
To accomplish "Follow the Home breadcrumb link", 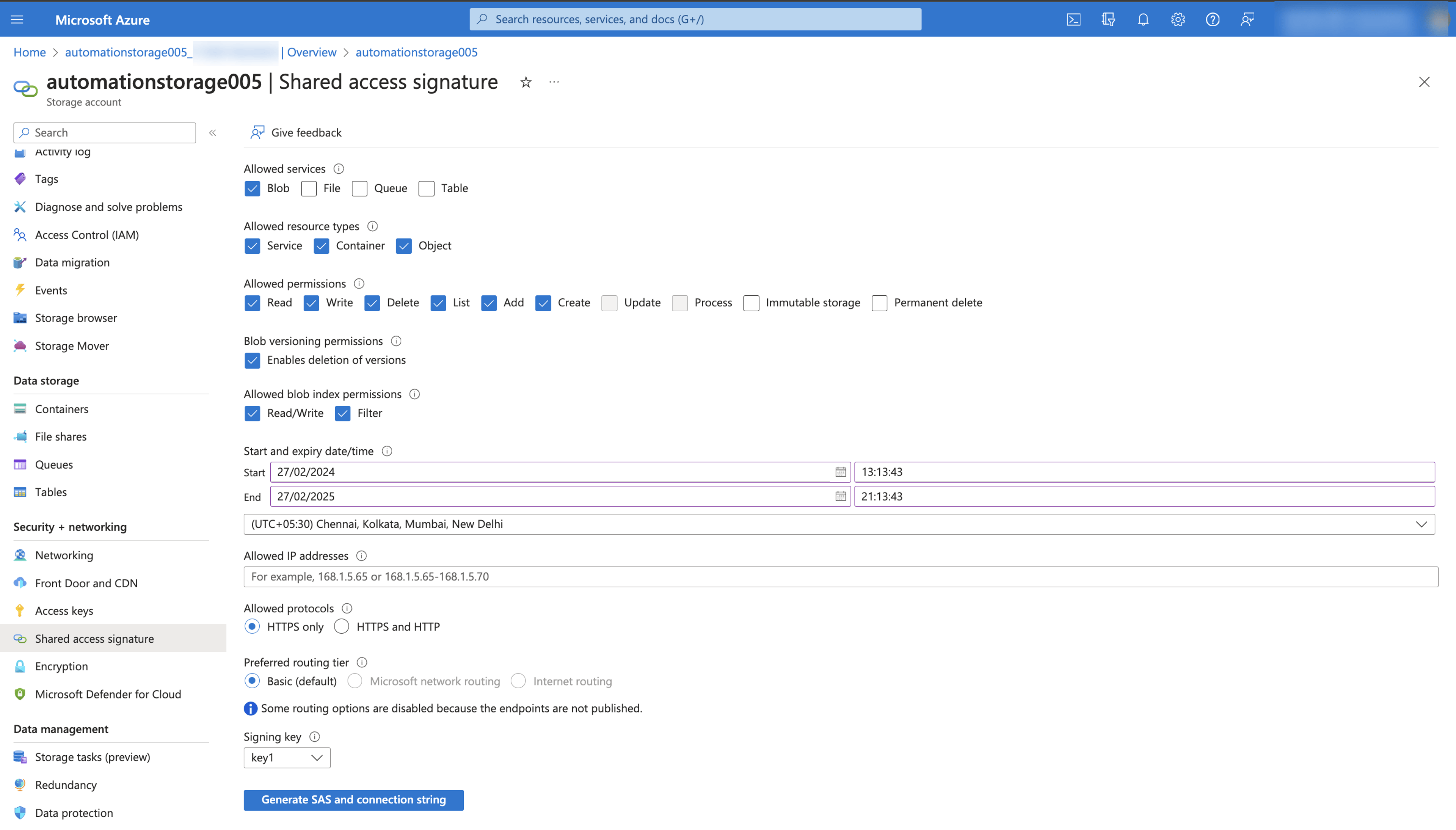I will click(30, 52).
